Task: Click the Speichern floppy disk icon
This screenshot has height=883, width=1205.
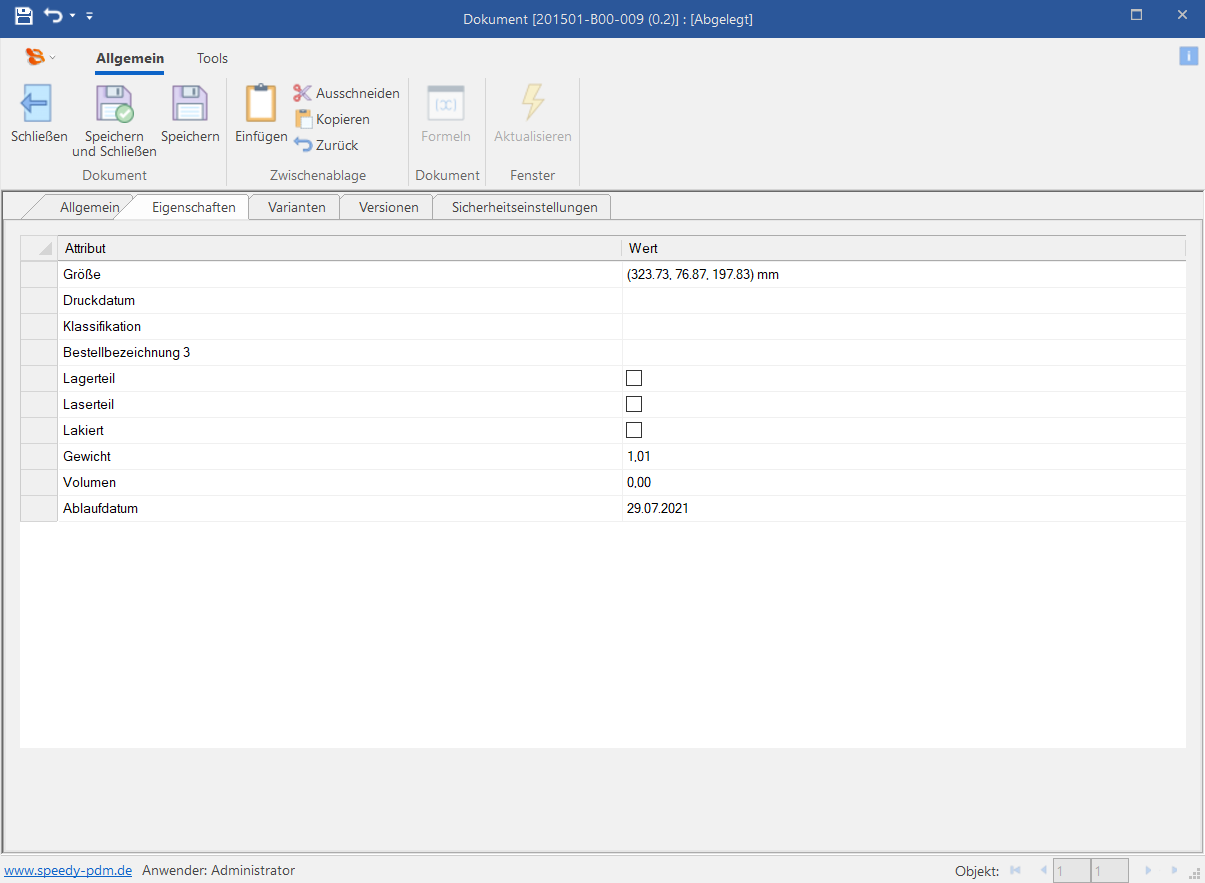Action: (189, 104)
